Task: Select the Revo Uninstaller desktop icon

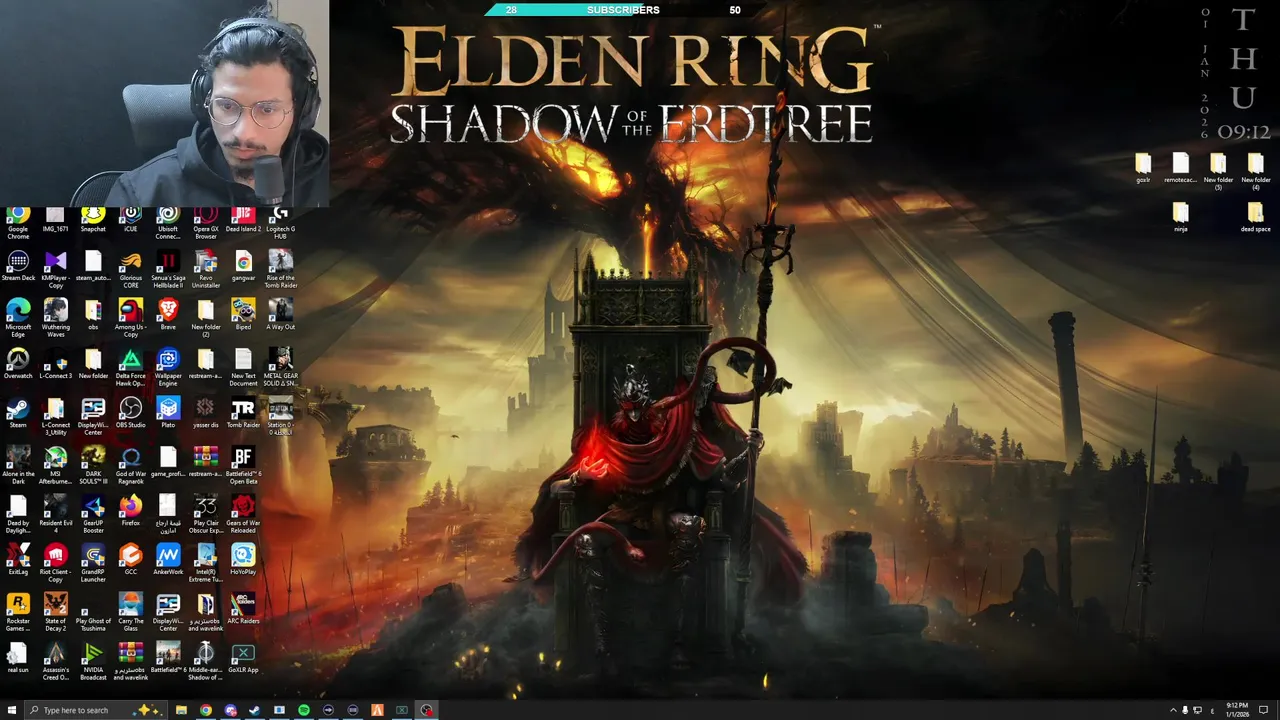Action: [x=206, y=270]
